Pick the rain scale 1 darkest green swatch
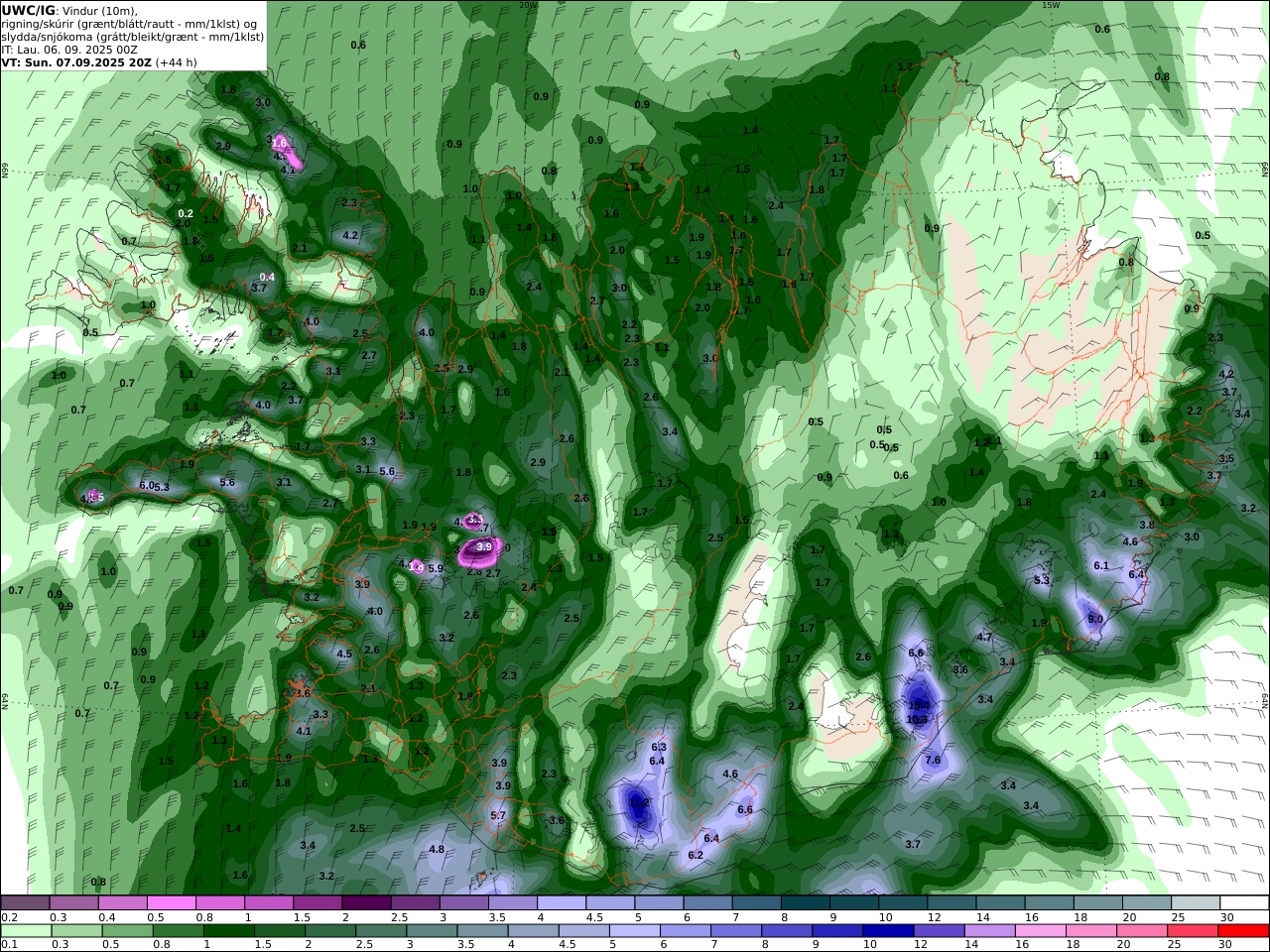This screenshot has height=952, width=1270. (229, 931)
